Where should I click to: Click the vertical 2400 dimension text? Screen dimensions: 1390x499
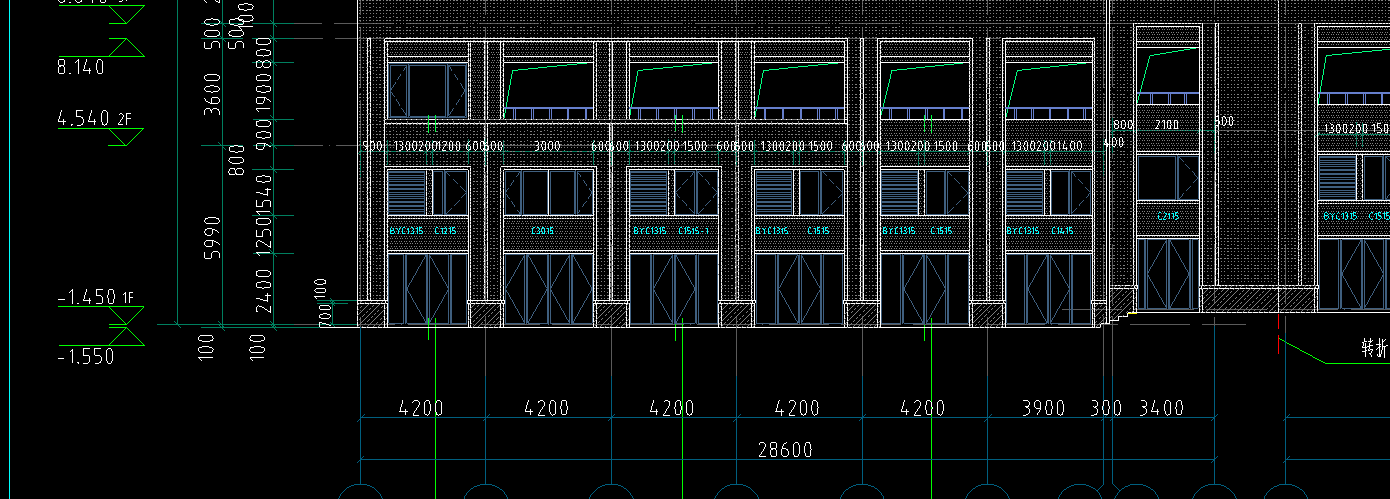264,290
